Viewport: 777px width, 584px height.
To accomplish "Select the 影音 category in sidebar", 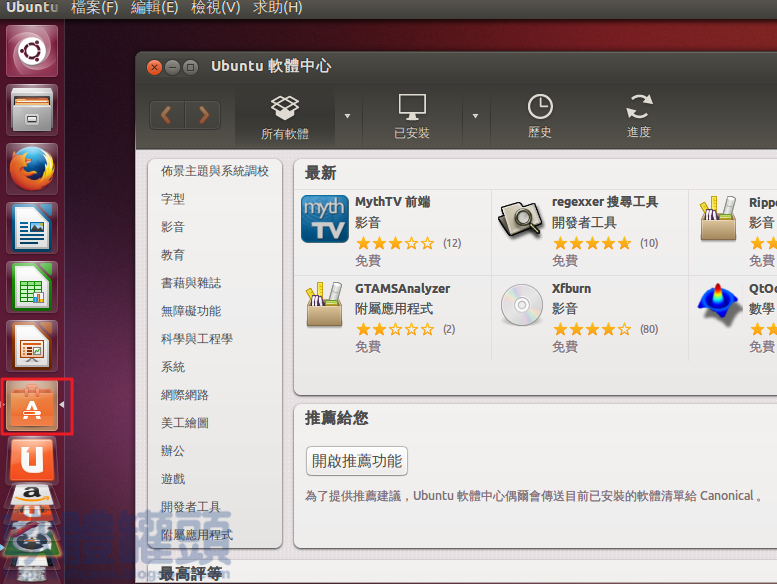I will [x=172, y=227].
